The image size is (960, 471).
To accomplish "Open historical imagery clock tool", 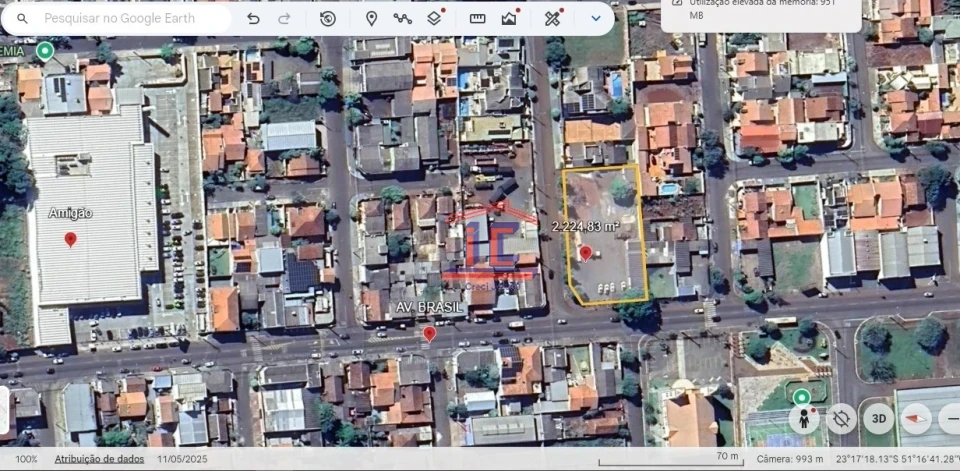I will point(328,18).
